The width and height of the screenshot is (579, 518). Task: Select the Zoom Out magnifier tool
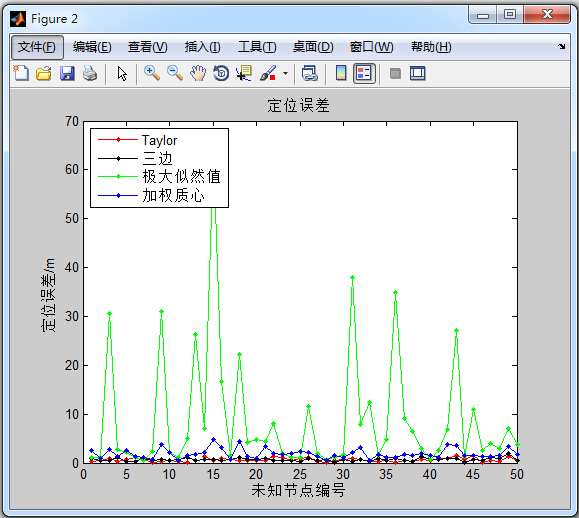[175, 73]
